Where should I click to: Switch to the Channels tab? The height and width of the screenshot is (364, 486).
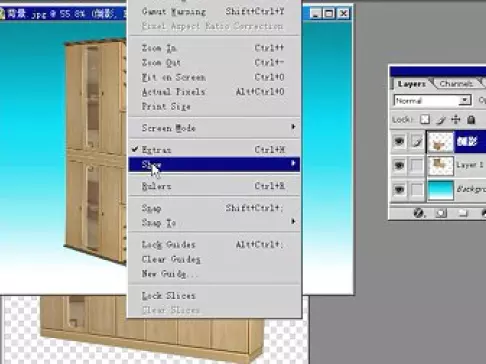[456, 84]
